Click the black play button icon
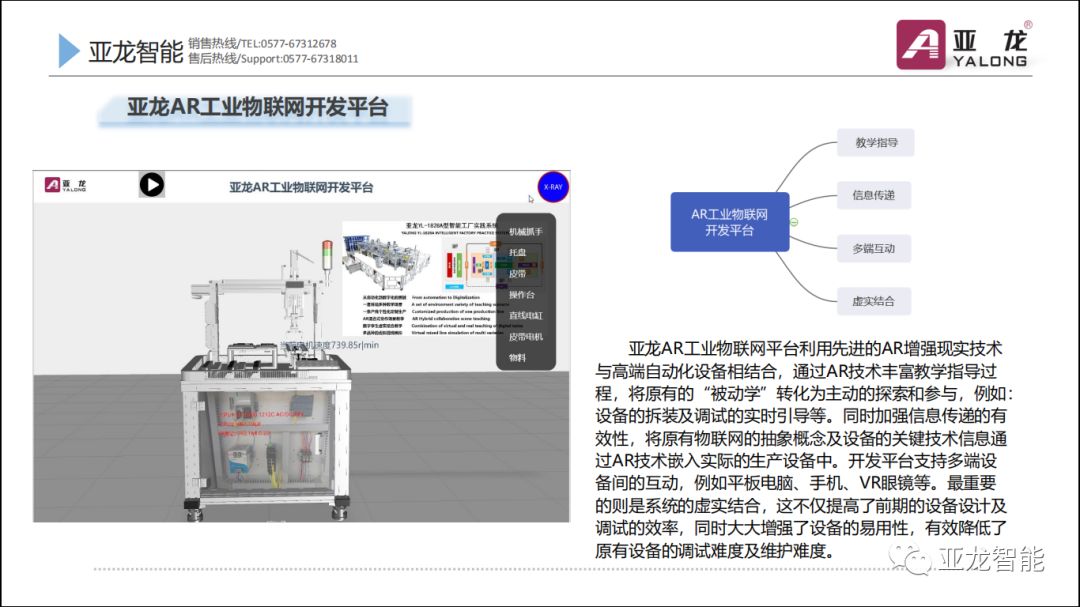The height and width of the screenshot is (607, 1080). tap(151, 186)
